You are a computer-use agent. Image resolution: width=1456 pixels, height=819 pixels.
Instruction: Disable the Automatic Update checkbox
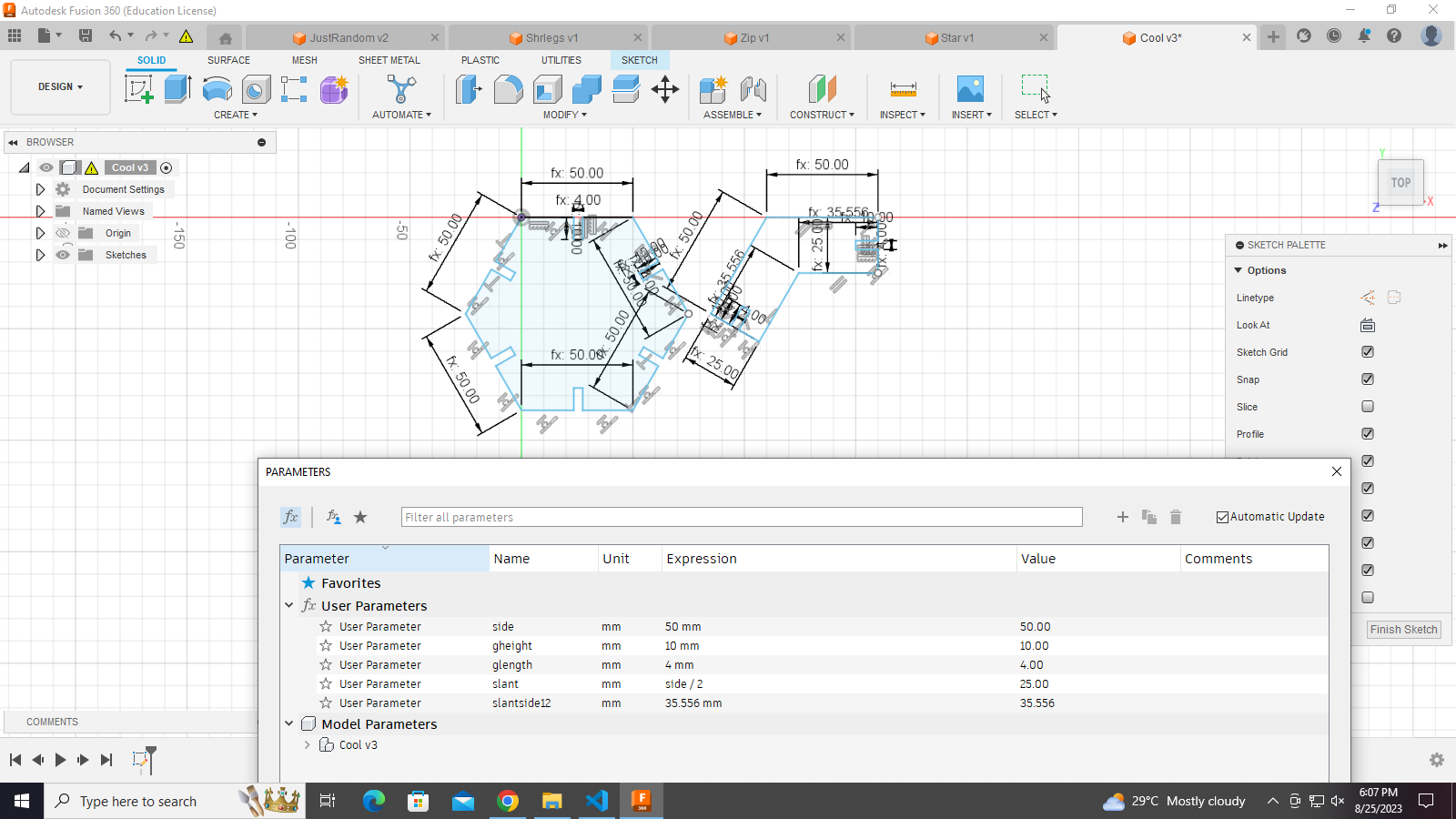pyautogui.click(x=1222, y=517)
